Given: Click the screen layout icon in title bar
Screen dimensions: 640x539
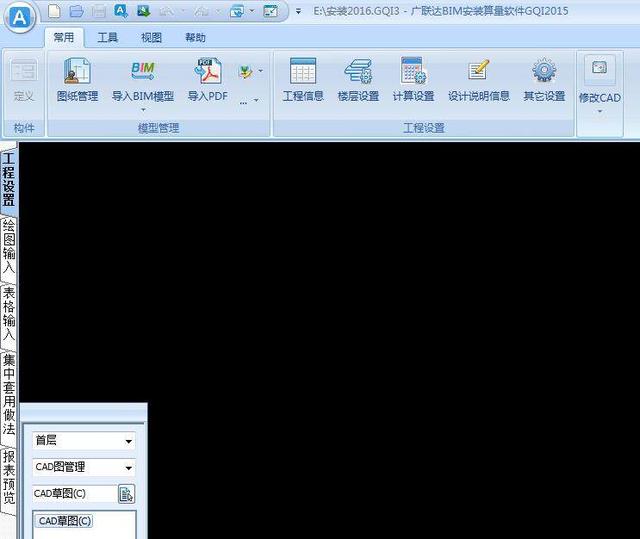Looking at the screenshot, I should click(271, 11).
